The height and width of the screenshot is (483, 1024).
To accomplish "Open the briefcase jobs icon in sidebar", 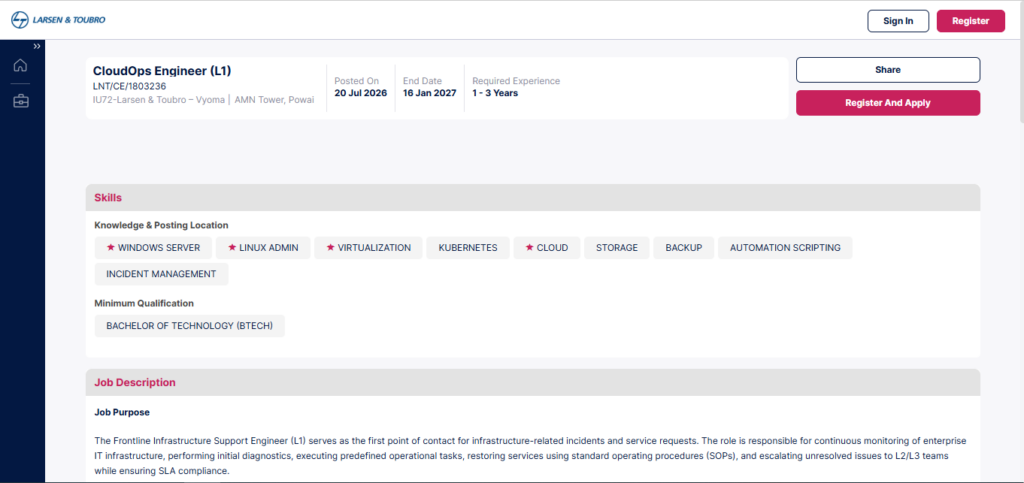I will tap(21, 101).
